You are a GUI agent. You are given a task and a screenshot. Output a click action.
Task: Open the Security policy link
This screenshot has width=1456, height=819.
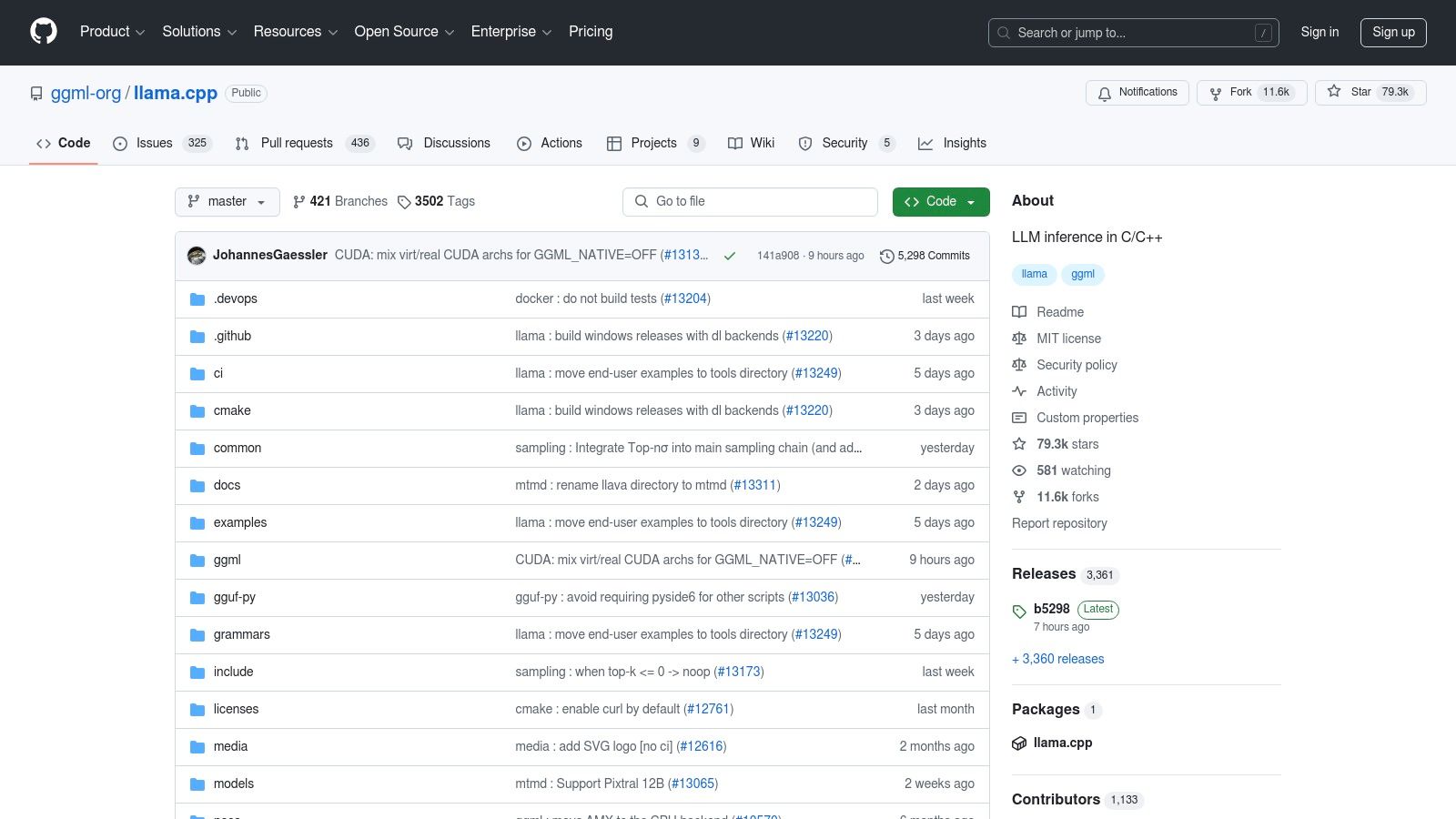1077,365
